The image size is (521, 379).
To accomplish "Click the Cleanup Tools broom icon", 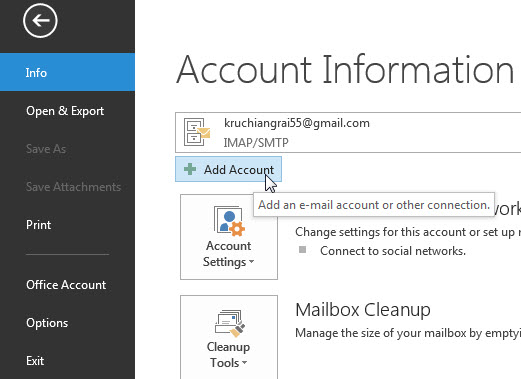I will point(230,323).
